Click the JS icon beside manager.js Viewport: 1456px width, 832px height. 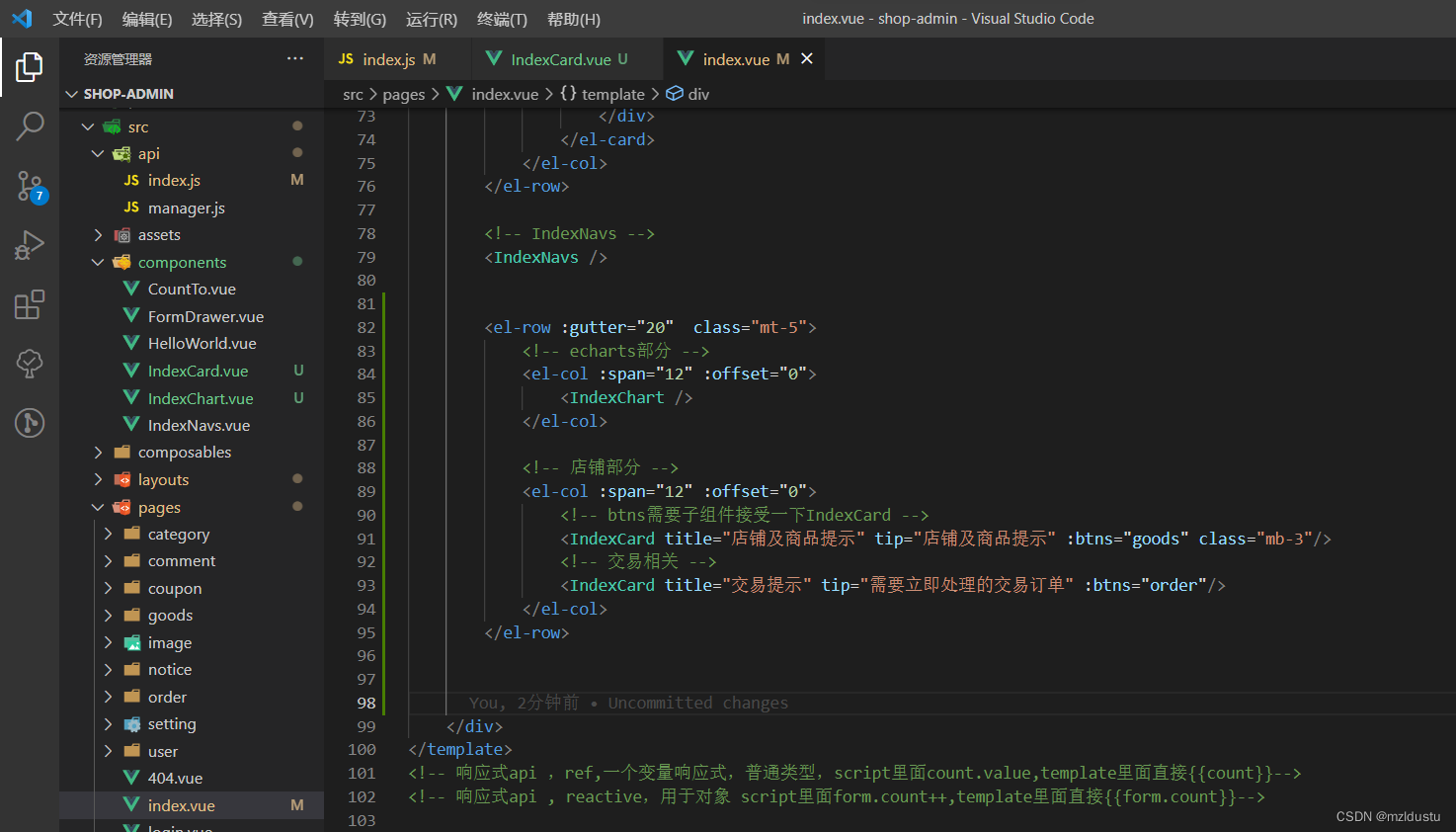[x=131, y=208]
